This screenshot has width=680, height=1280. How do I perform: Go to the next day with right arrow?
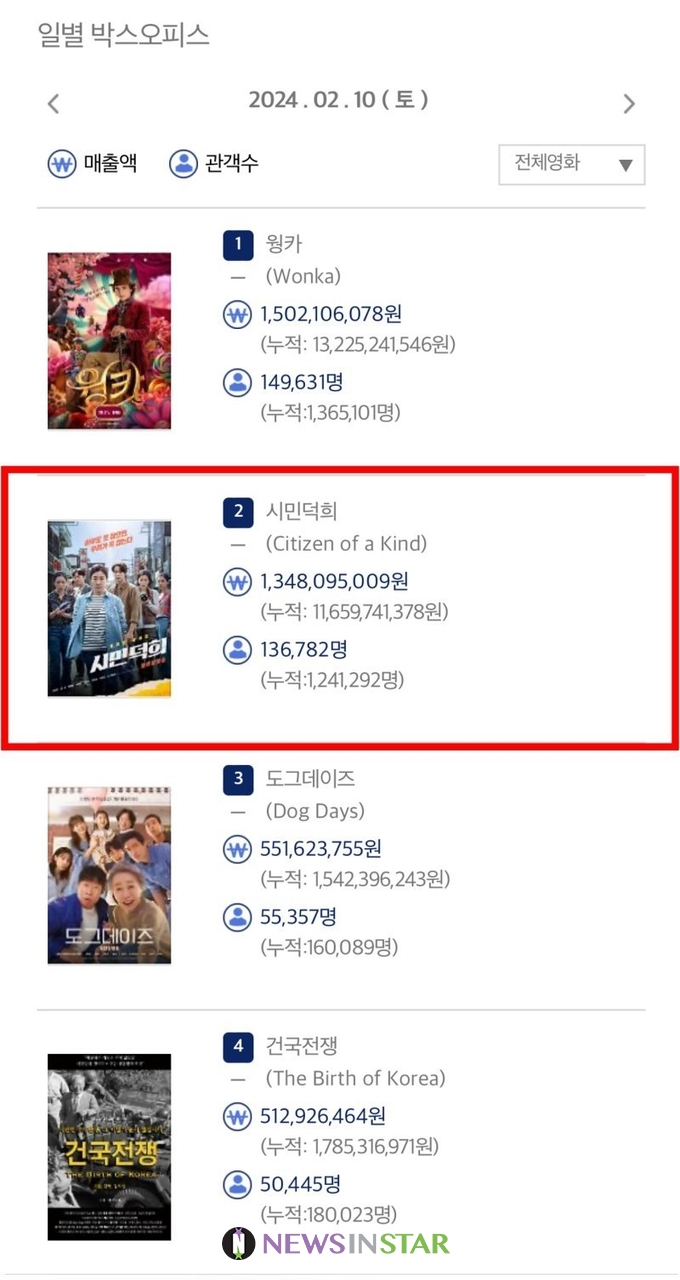pyautogui.click(x=629, y=103)
